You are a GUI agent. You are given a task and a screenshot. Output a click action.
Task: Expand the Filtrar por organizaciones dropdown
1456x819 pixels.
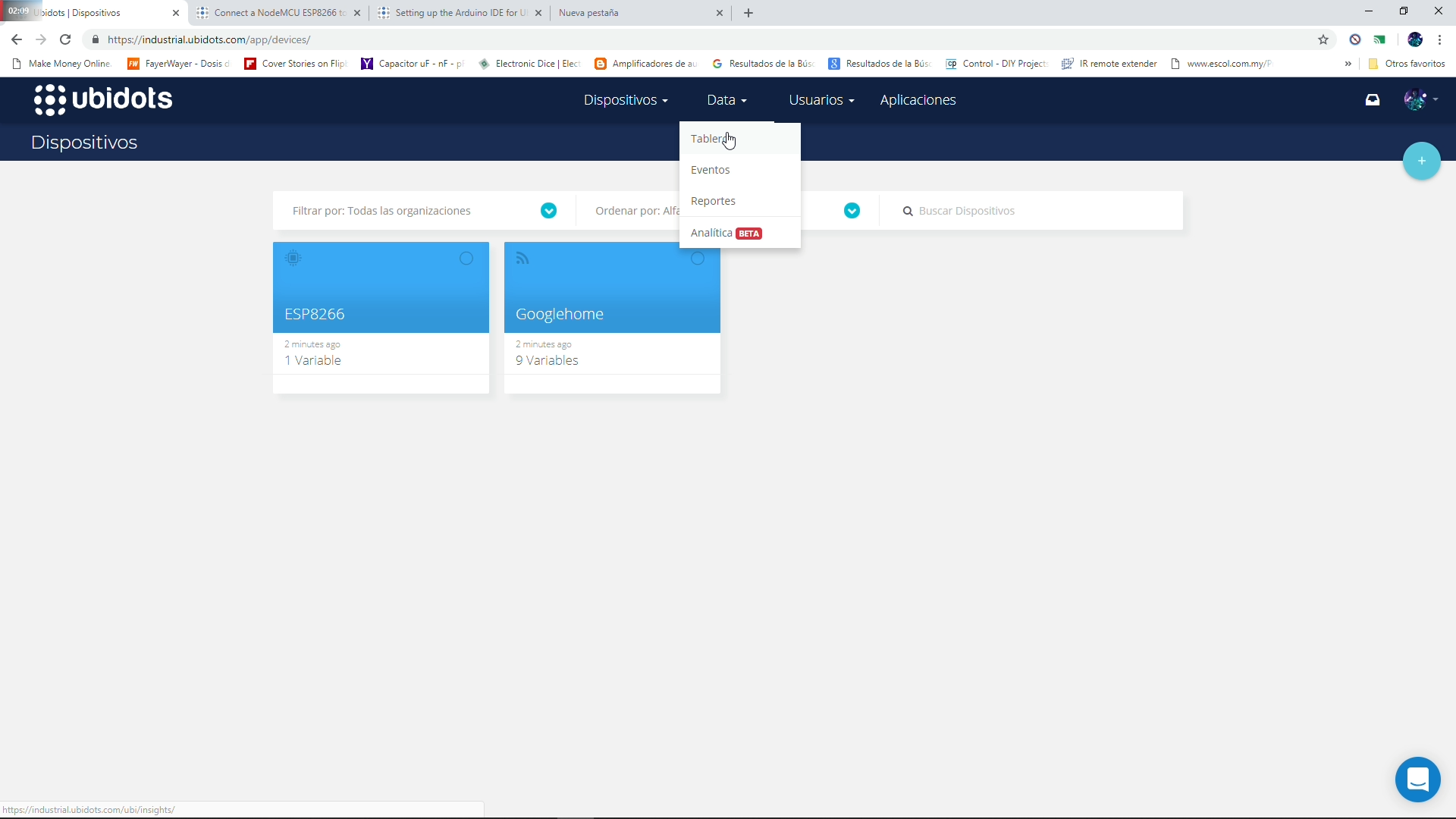pos(548,211)
